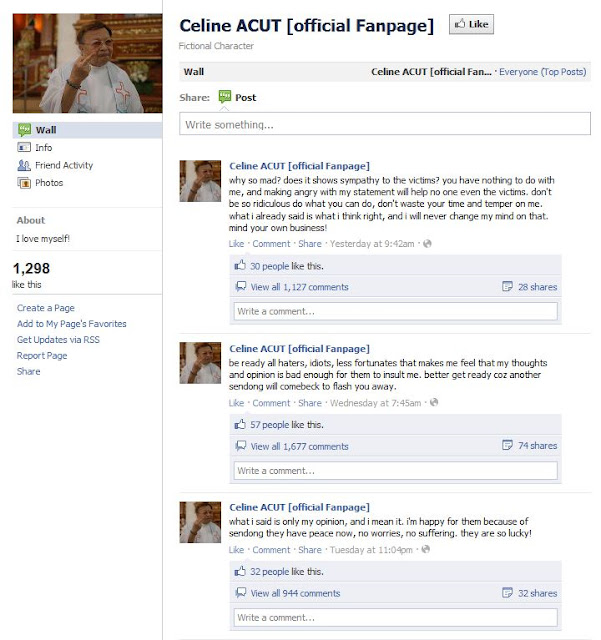Viewport: 601px width, 640px height.
Task: Click the page profile picture
Action: tap(87, 63)
